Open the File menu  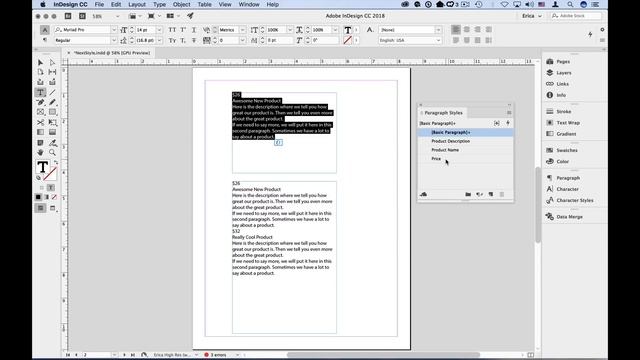point(99,4)
